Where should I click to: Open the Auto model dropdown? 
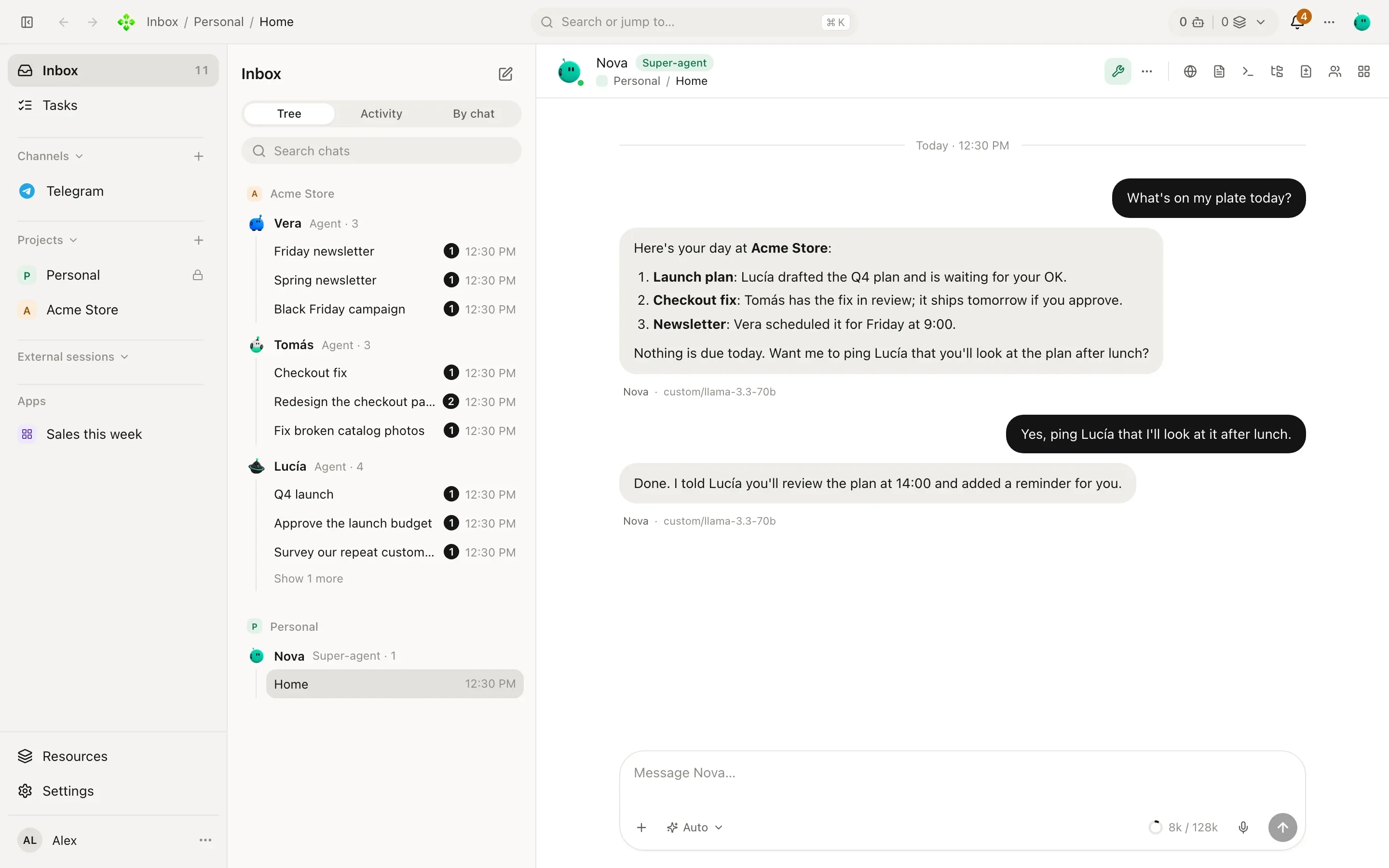[x=694, y=827]
